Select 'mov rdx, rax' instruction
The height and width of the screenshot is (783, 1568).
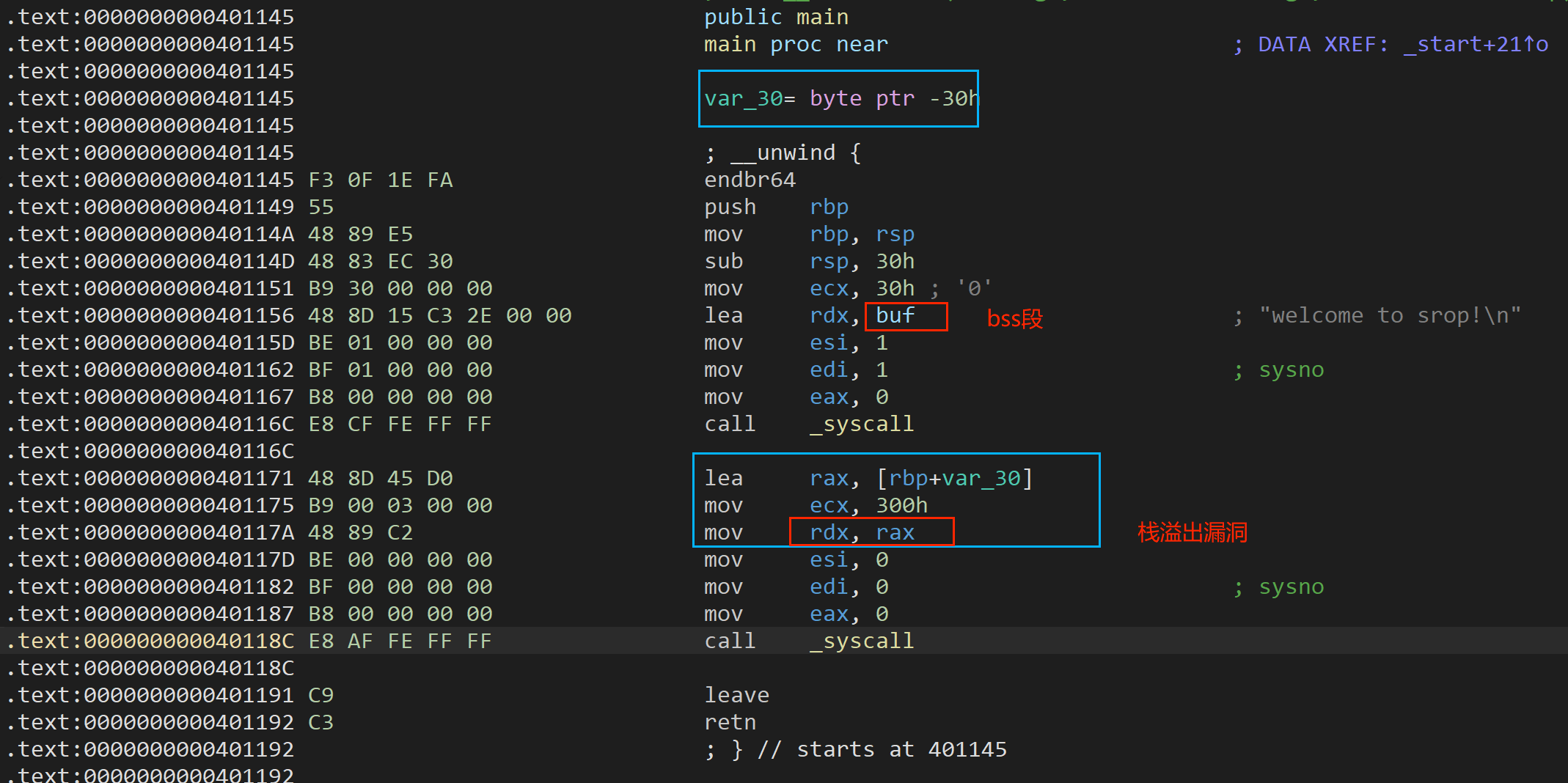[809, 532]
